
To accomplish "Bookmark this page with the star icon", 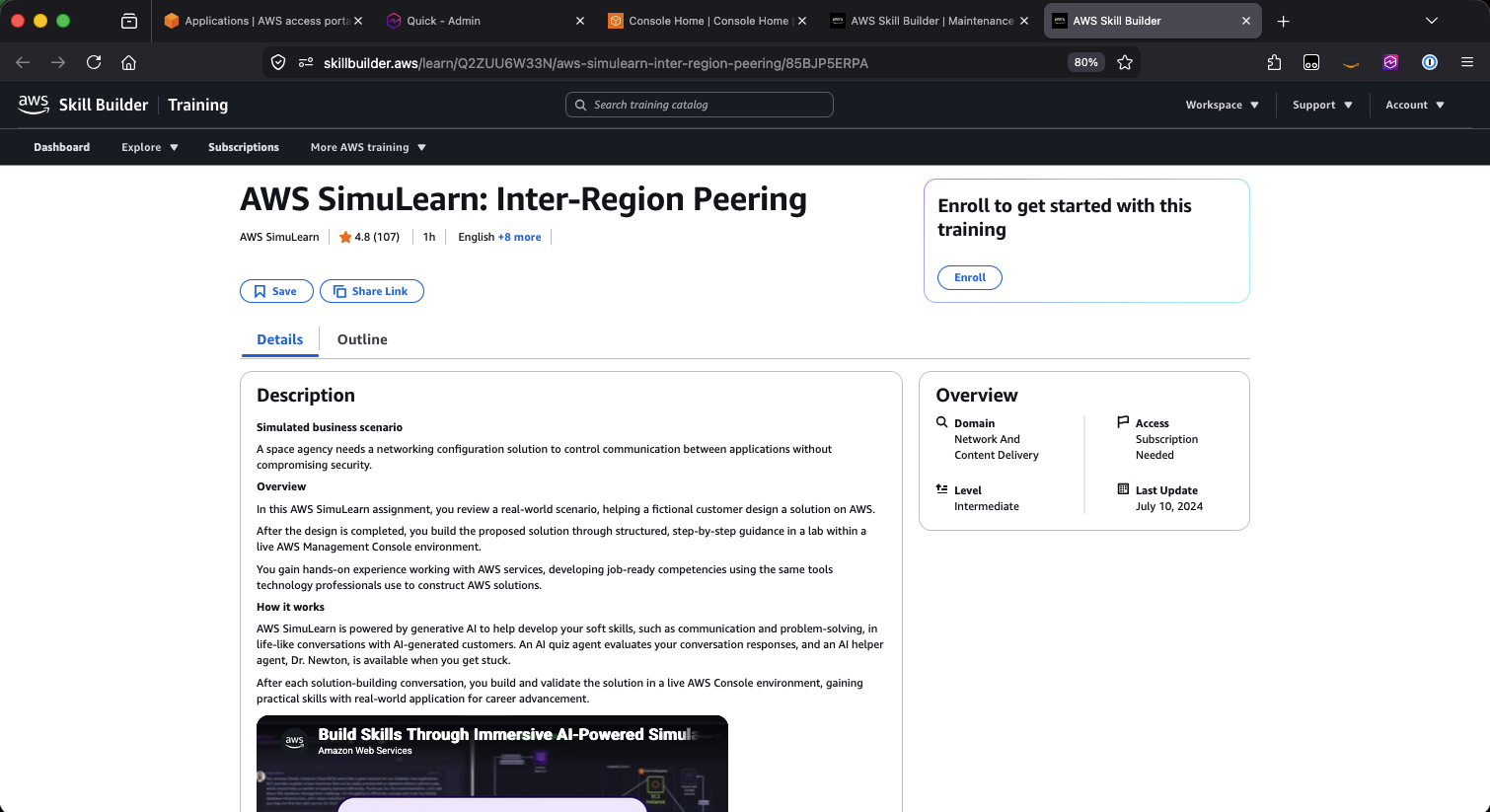I will coord(1125,62).
